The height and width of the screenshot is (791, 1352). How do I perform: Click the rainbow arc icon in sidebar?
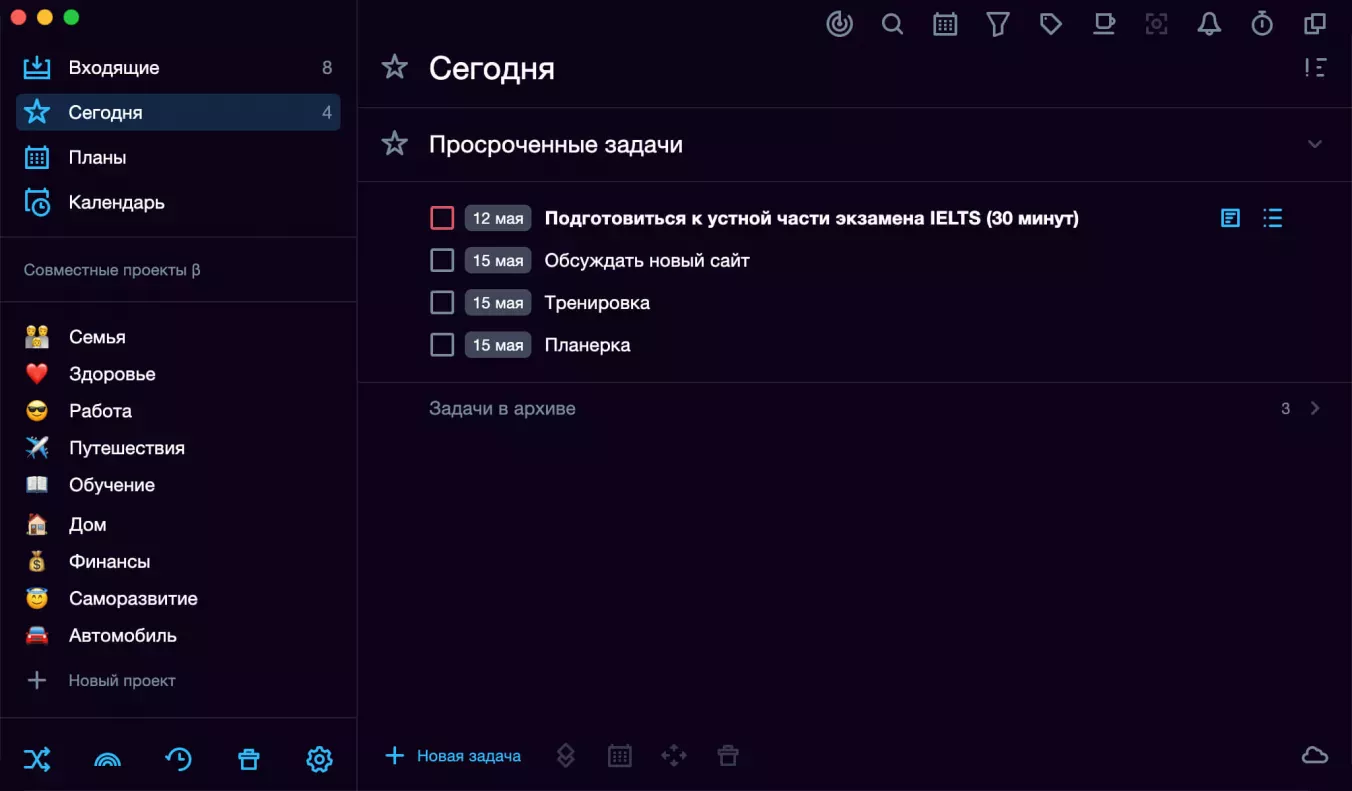pyautogui.click(x=107, y=760)
